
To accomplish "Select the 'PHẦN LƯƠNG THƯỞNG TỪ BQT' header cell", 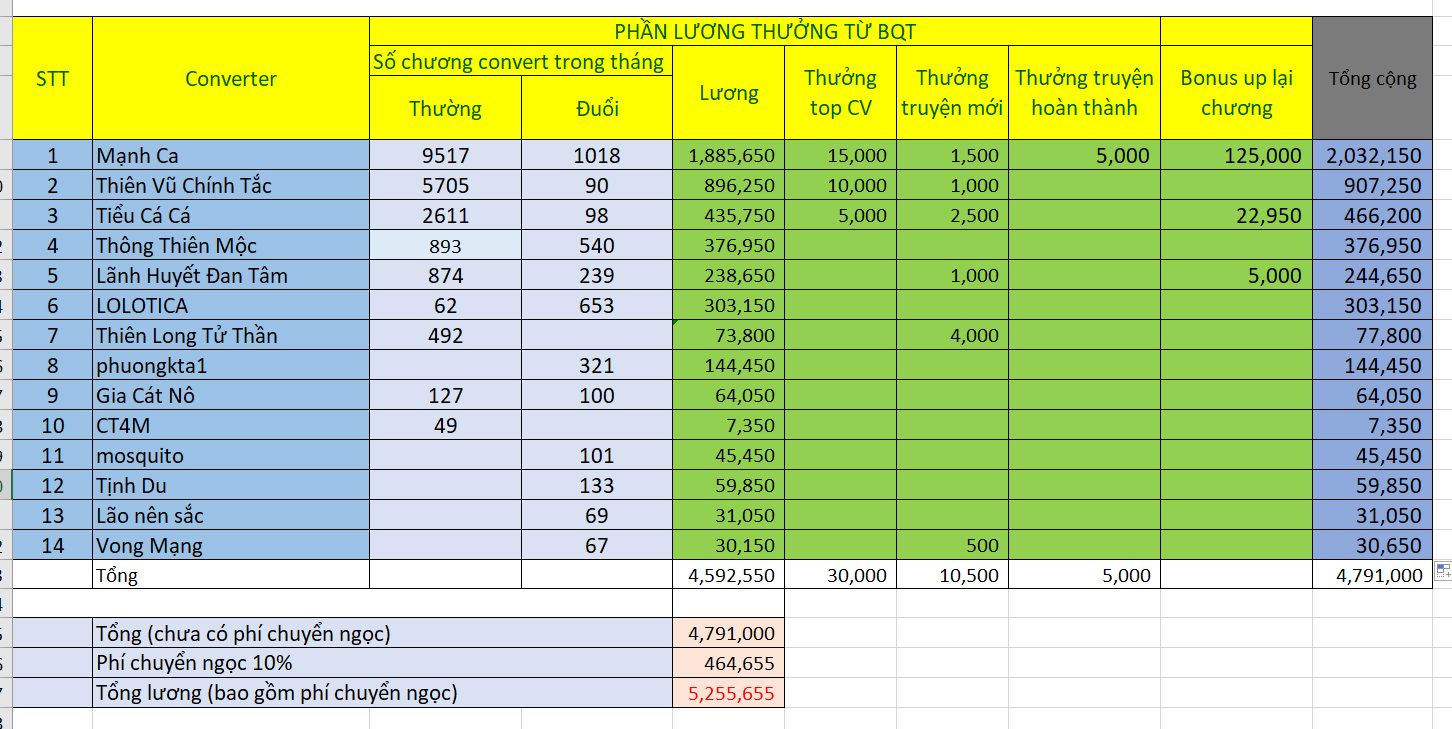I will [x=764, y=31].
